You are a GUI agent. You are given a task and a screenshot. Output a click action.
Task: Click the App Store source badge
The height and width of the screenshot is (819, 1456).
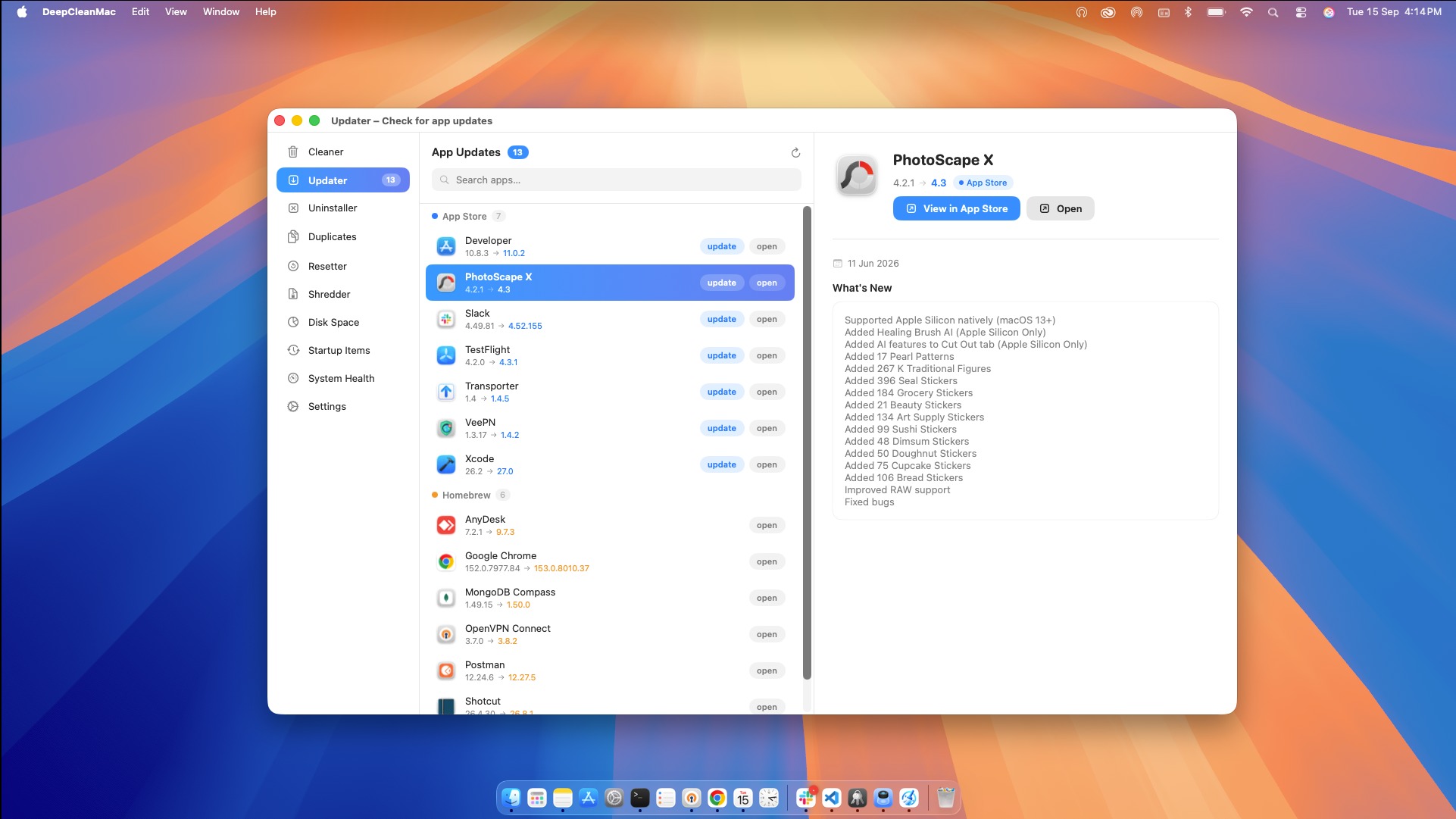click(983, 183)
